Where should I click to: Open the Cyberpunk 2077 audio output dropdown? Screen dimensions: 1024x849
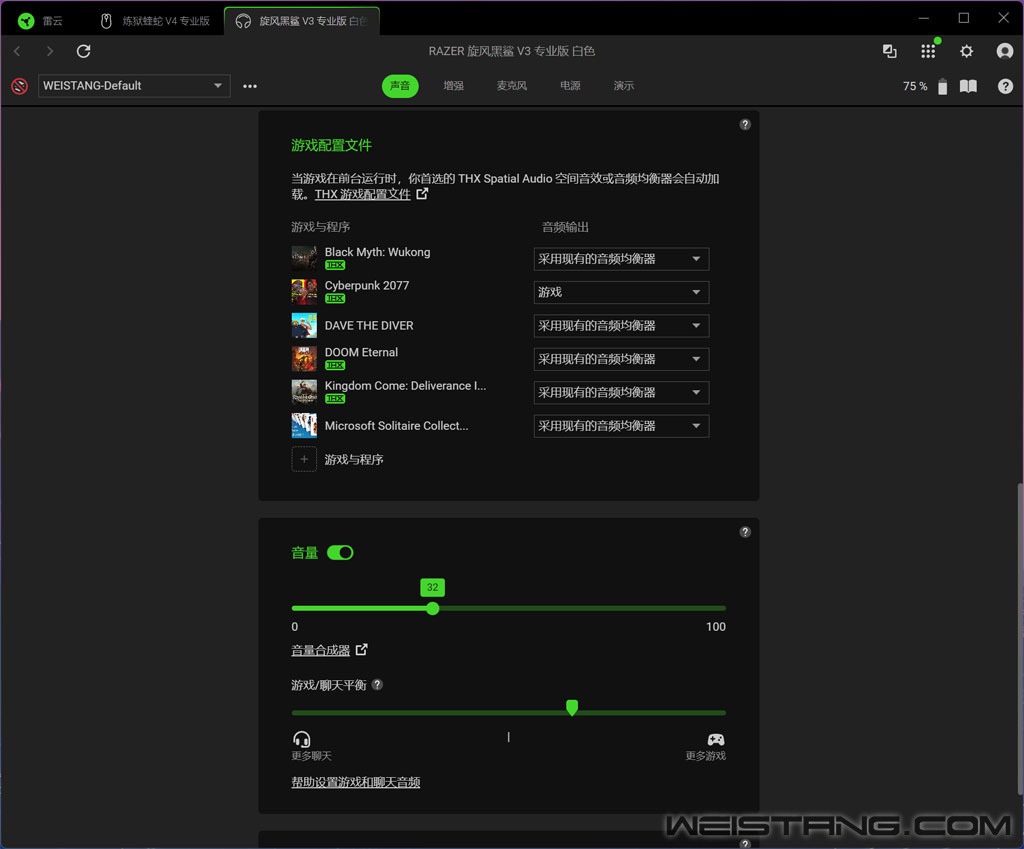tap(621, 292)
